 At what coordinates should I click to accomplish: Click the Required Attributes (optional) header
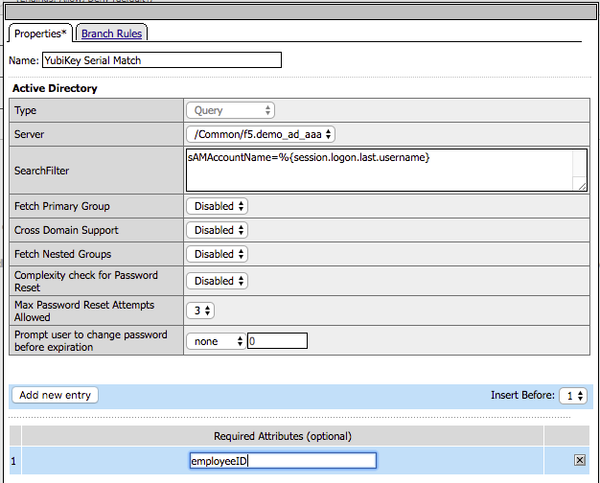pos(282,436)
